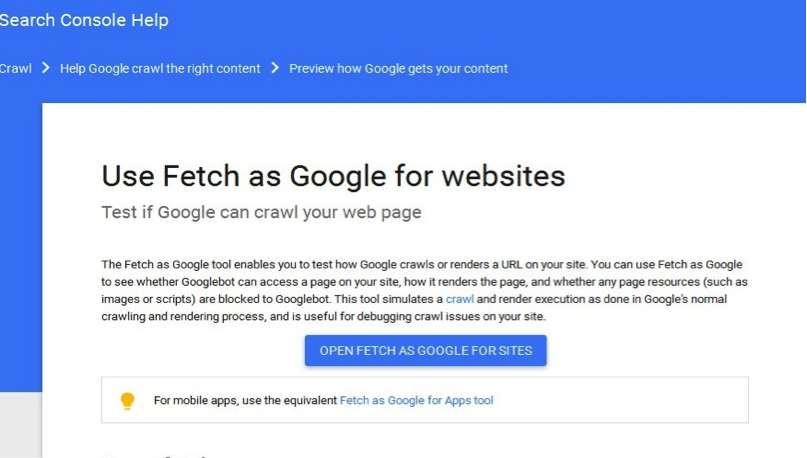Follow the crawl hyperlink in the paragraph
Viewport: 807px width, 458px height.
click(x=460, y=299)
